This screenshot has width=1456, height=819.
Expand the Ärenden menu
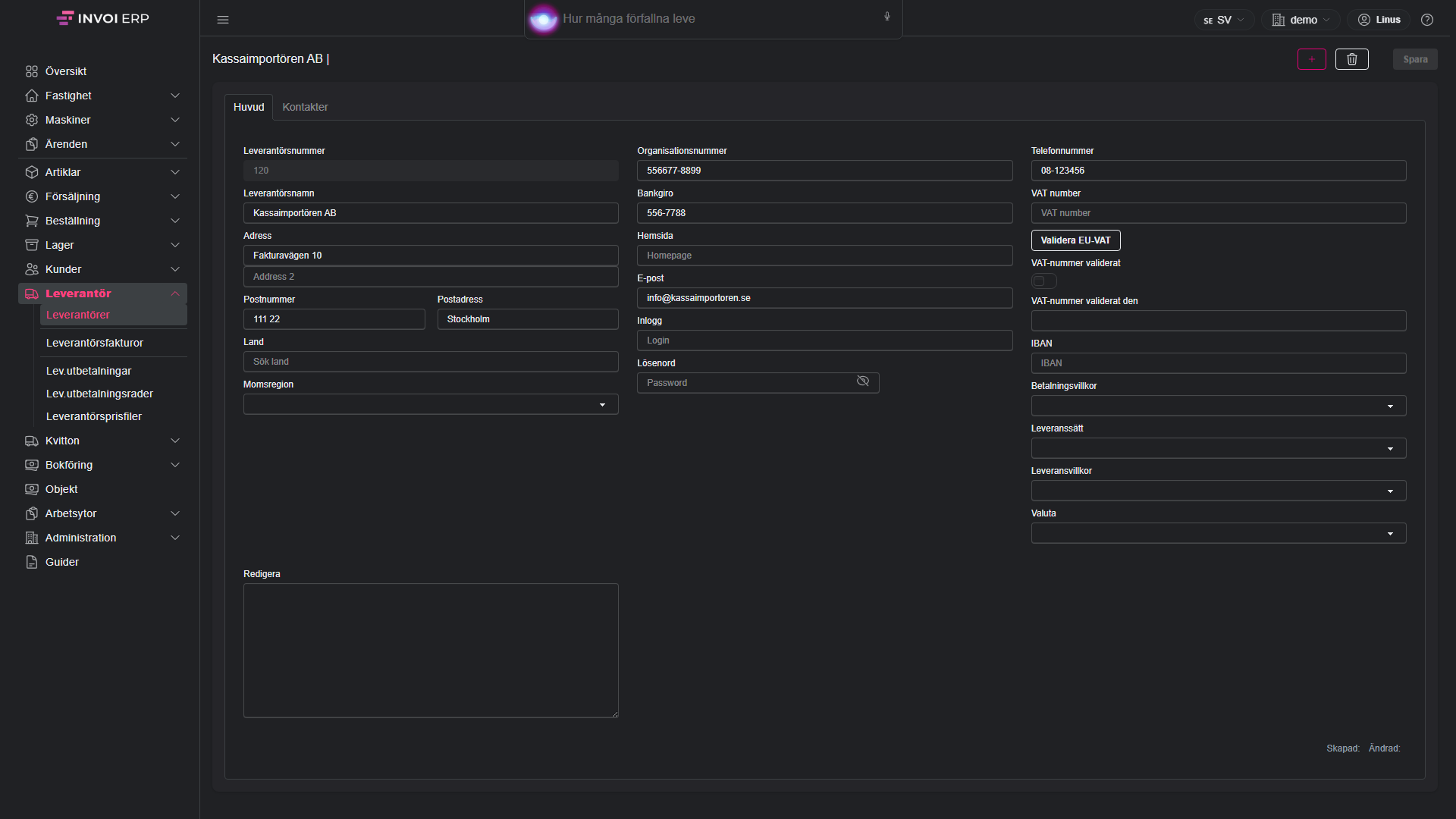click(102, 144)
